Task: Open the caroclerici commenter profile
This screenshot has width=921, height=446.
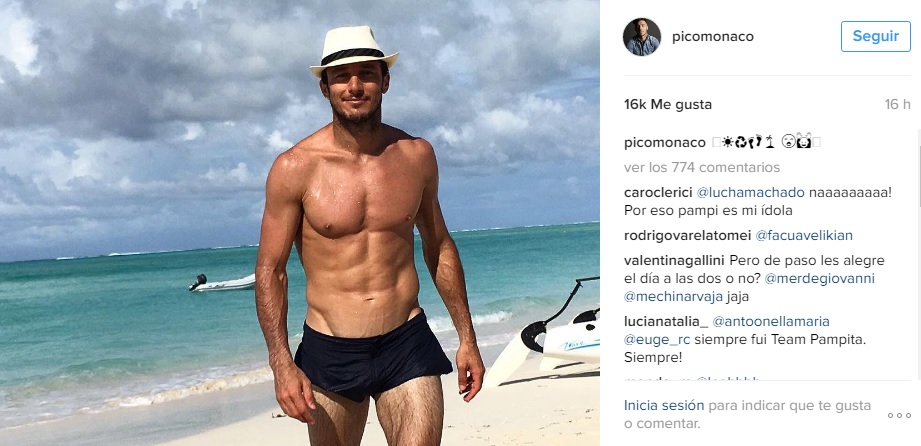Action: (x=658, y=193)
